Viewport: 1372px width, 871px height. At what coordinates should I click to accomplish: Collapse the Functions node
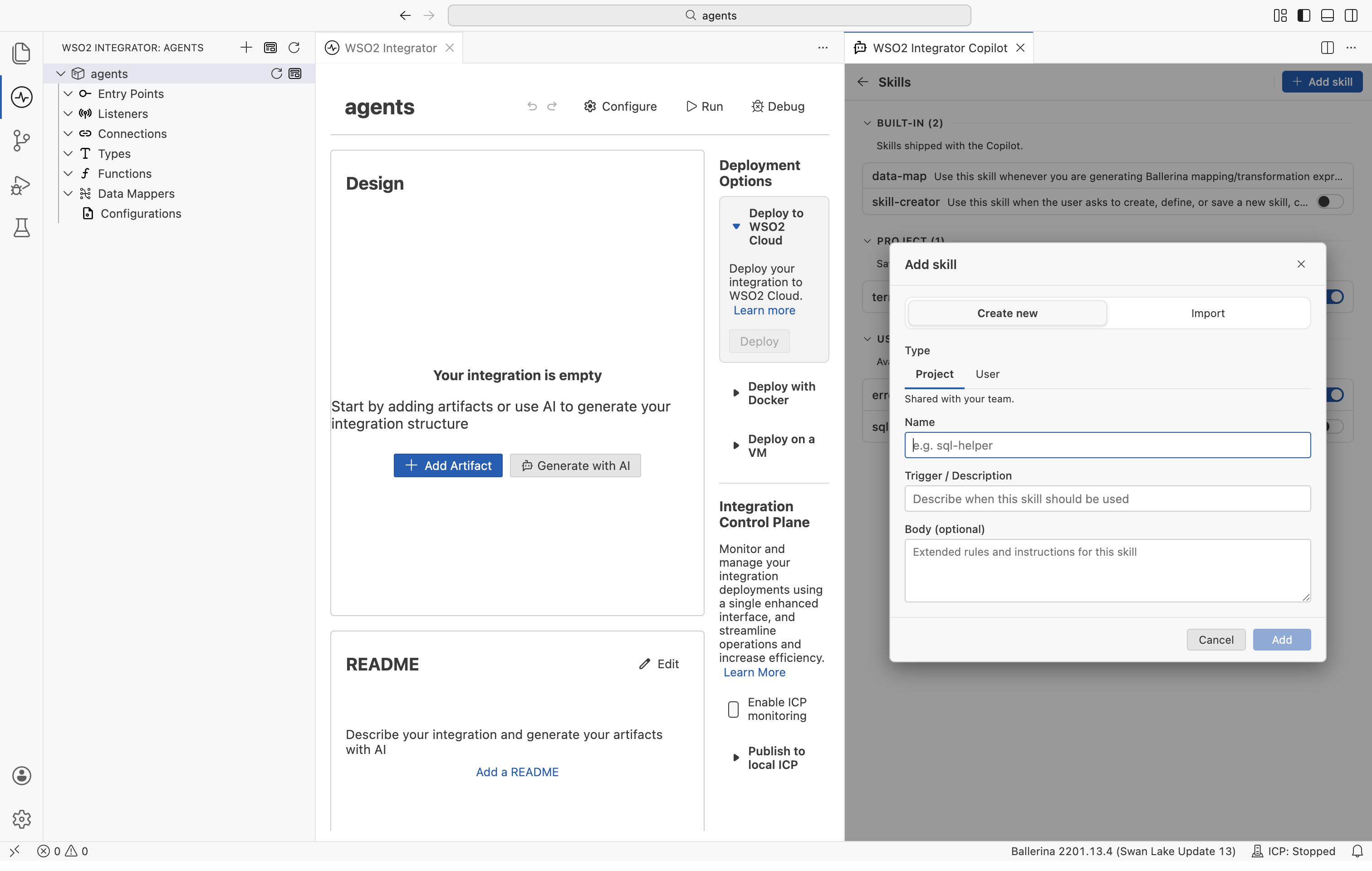69,173
